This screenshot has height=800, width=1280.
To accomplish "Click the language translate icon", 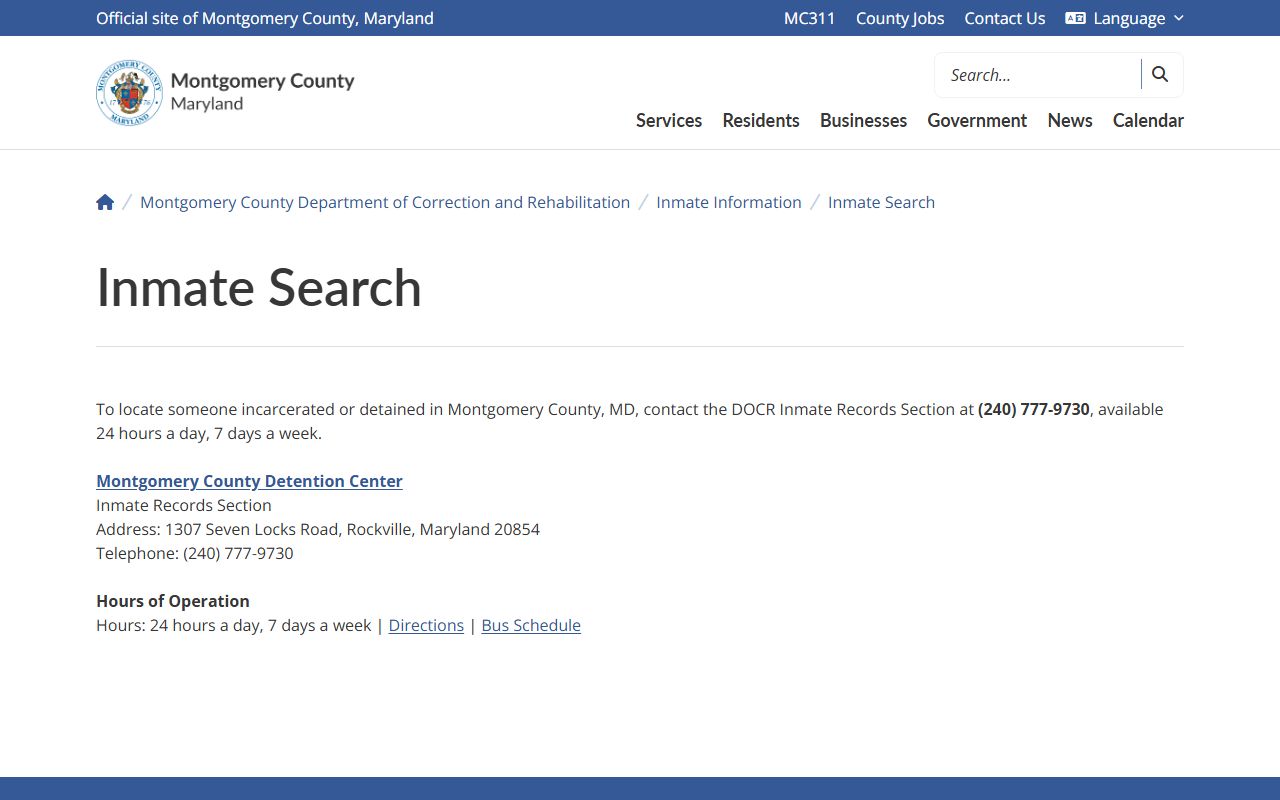I will (1076, 18).
